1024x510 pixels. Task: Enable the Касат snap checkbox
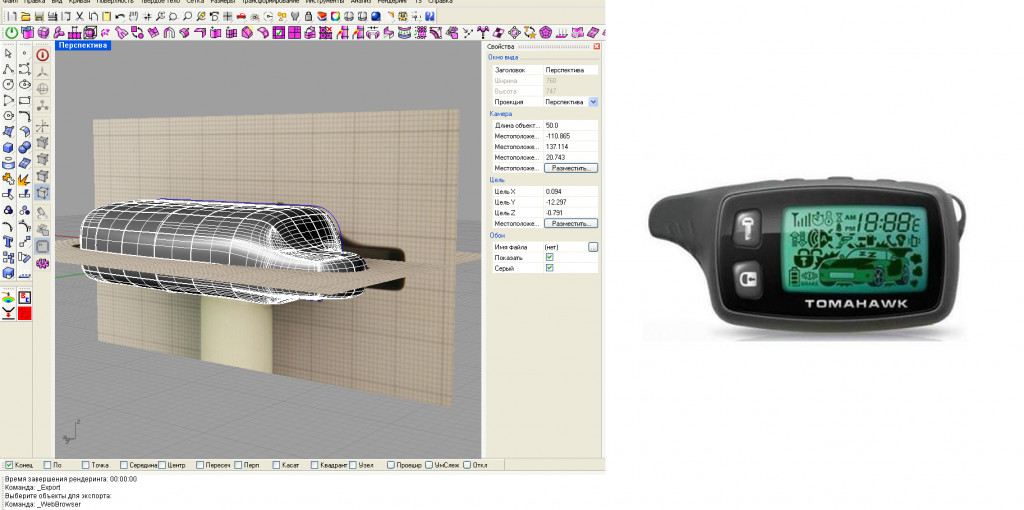click(x=276, y=465)
